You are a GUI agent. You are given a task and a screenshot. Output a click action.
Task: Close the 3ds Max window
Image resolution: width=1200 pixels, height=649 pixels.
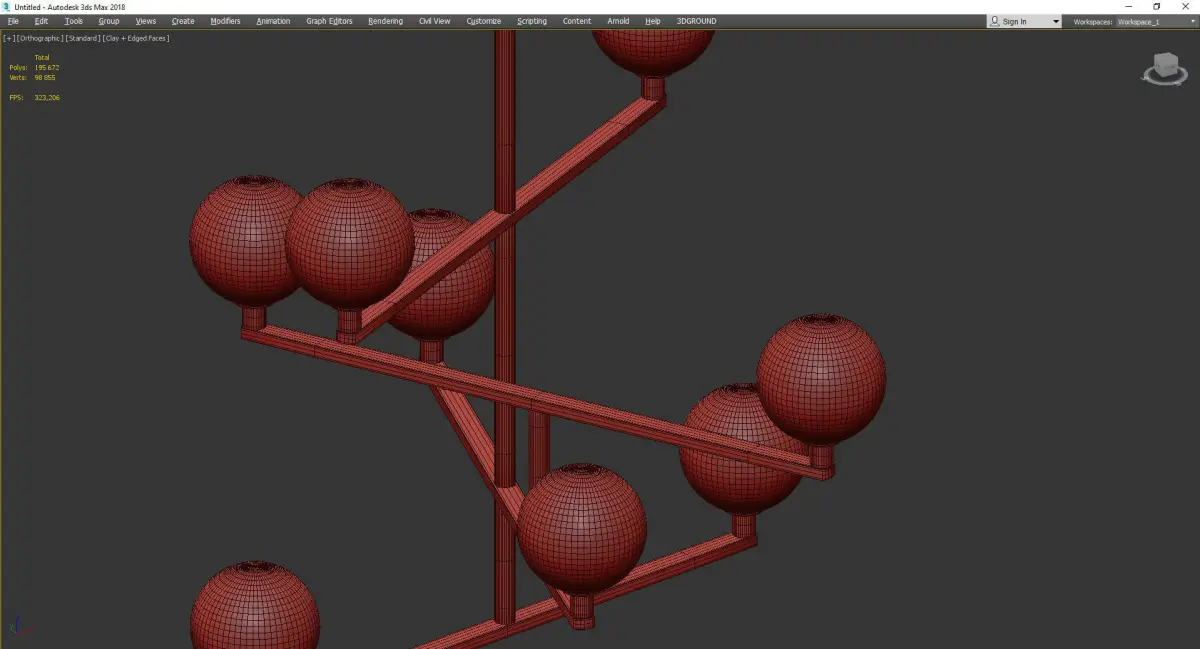pyautogui.click(x=1185, y=7)
